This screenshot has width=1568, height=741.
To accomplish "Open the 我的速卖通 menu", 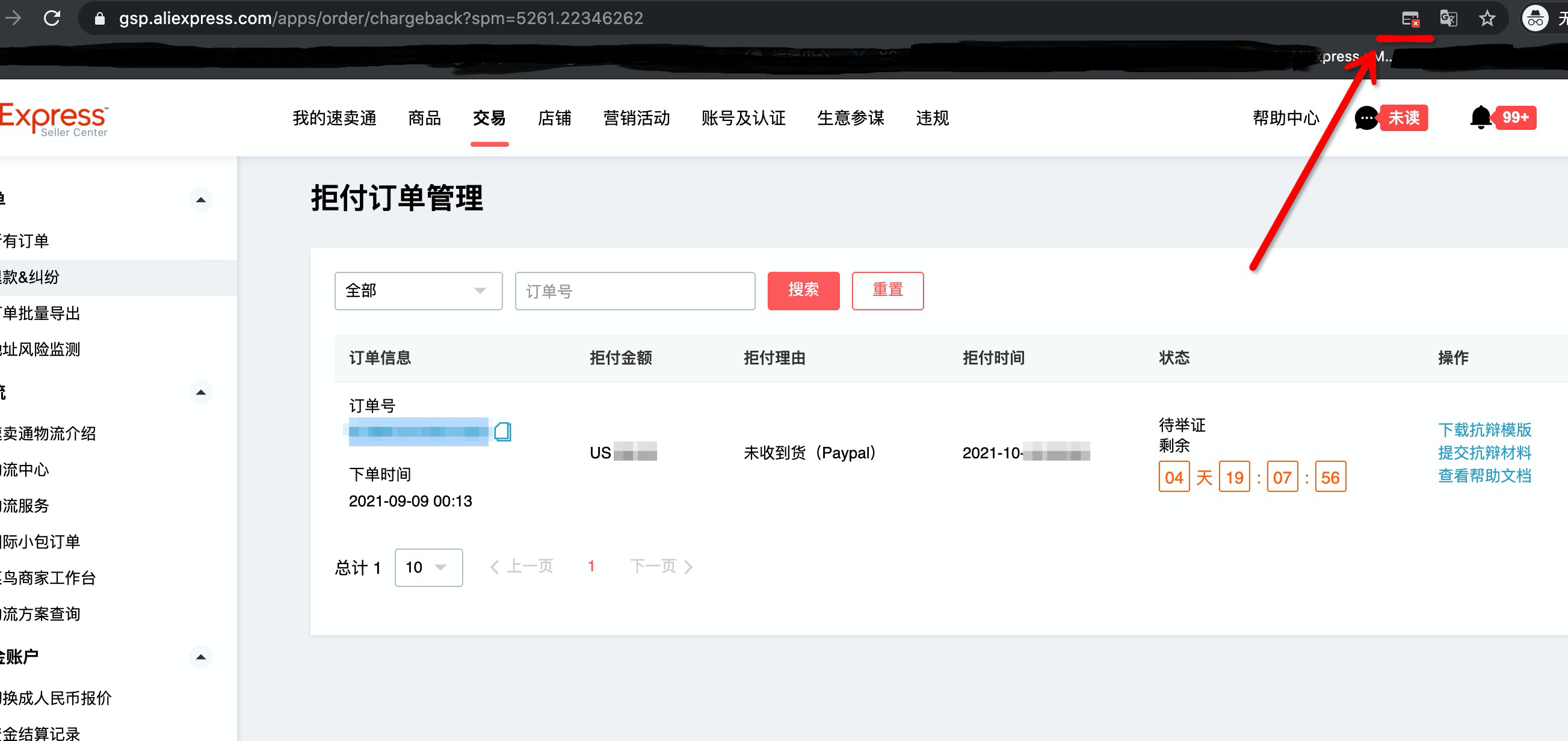I will [x=334, y=118].
